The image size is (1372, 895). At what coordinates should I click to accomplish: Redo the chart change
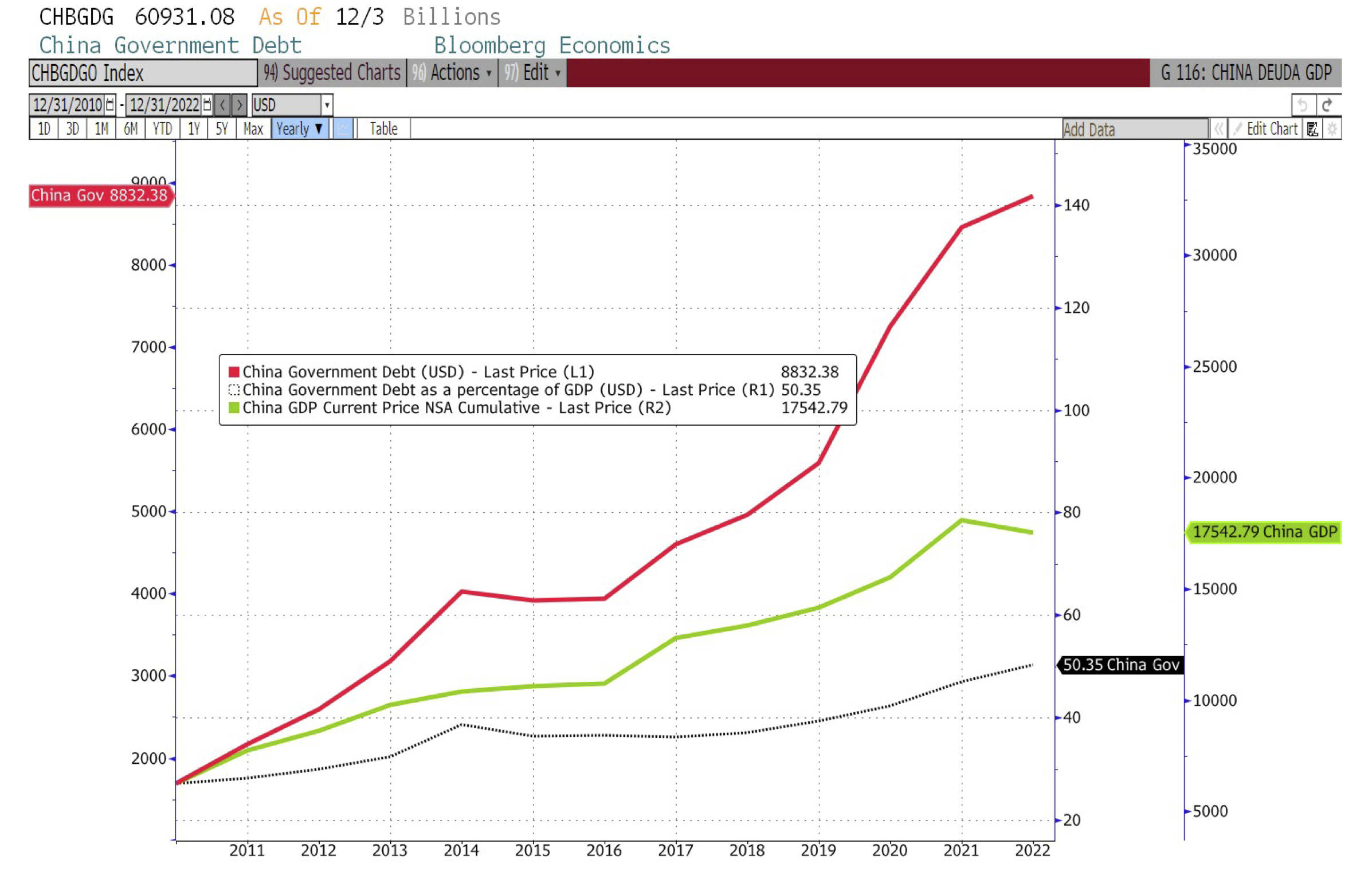coord(1328,105)
